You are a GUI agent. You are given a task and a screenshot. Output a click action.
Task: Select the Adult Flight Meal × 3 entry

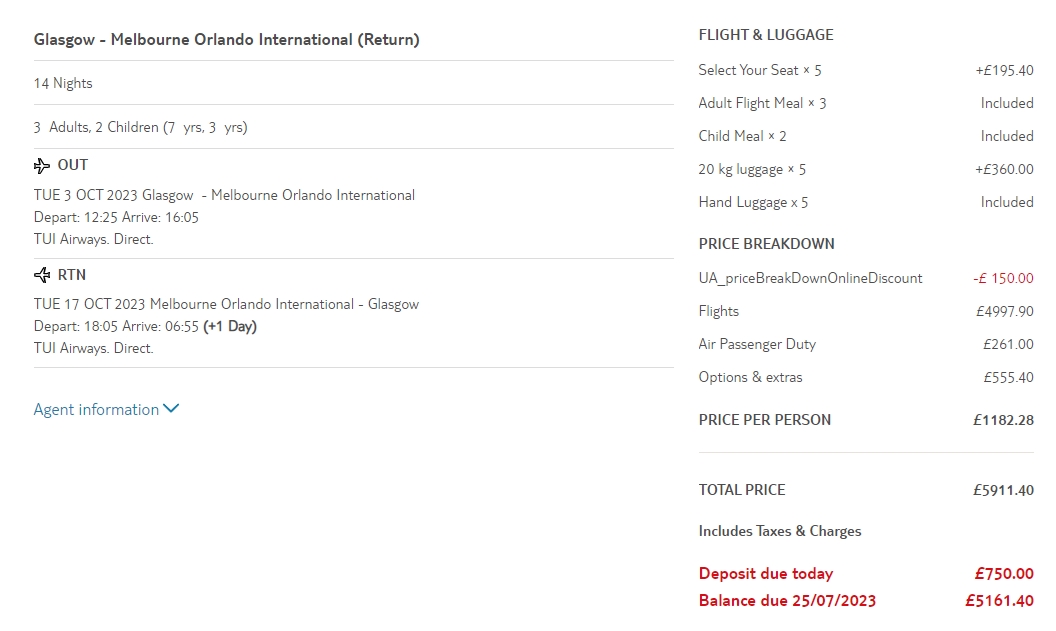click(x=762, y=104)
